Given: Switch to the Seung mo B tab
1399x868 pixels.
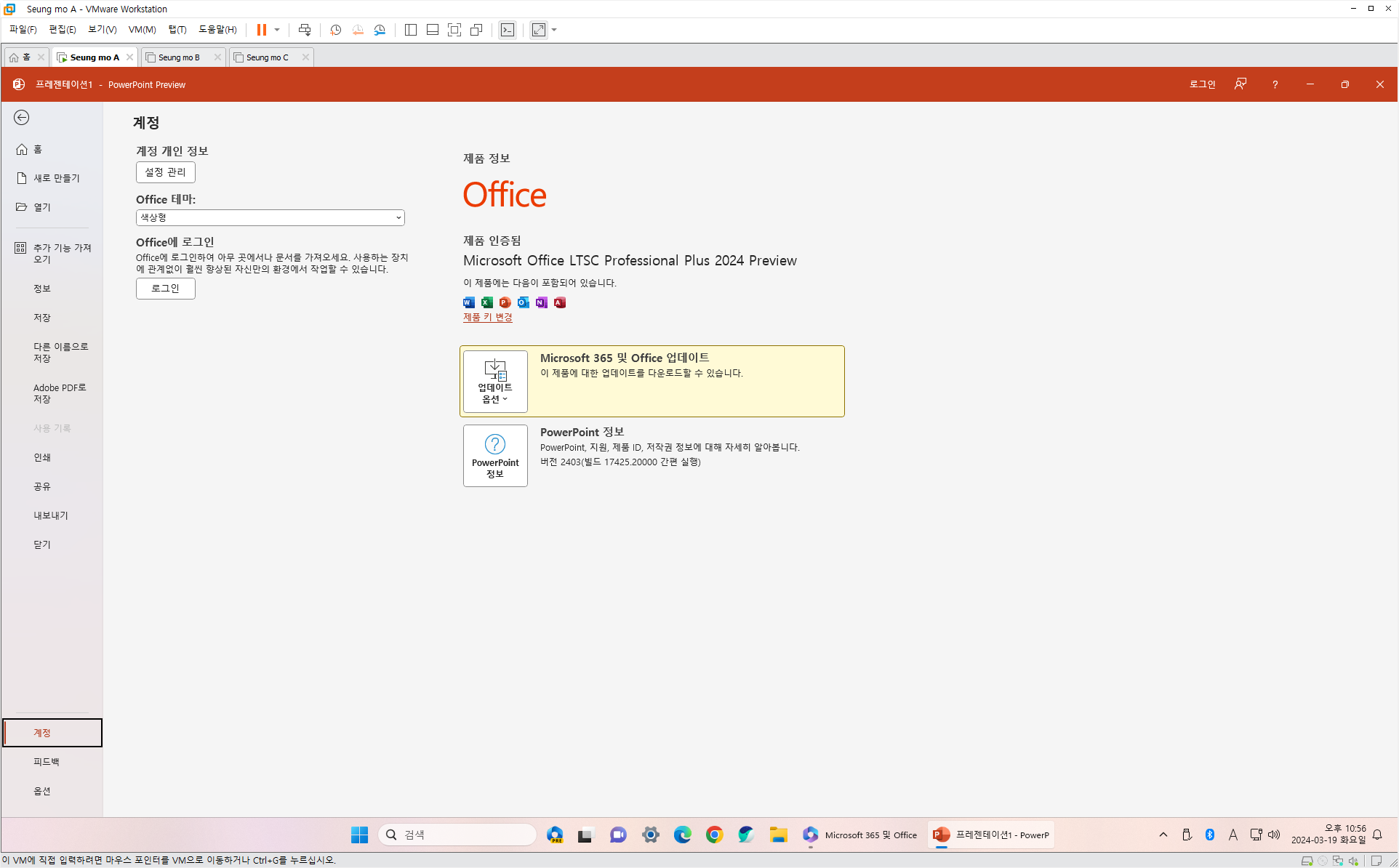Looking at the screenshot, I should [179, 57].
